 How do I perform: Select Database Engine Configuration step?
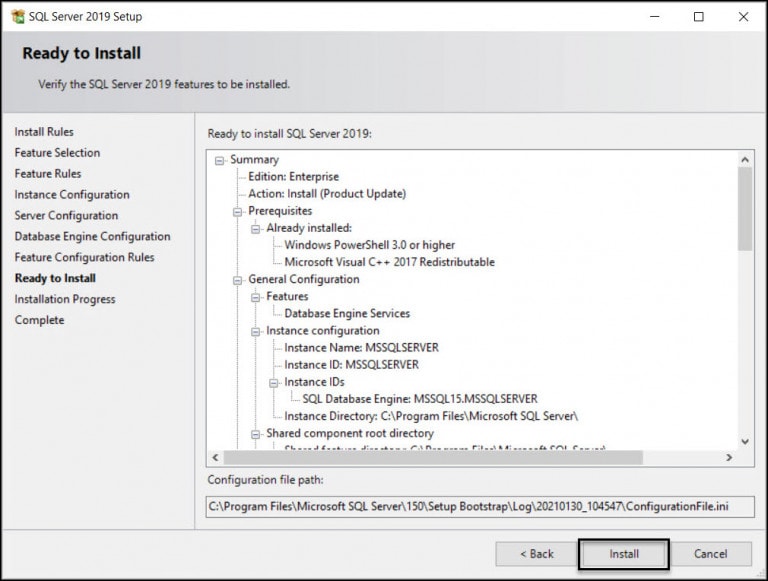click(93, 237)
